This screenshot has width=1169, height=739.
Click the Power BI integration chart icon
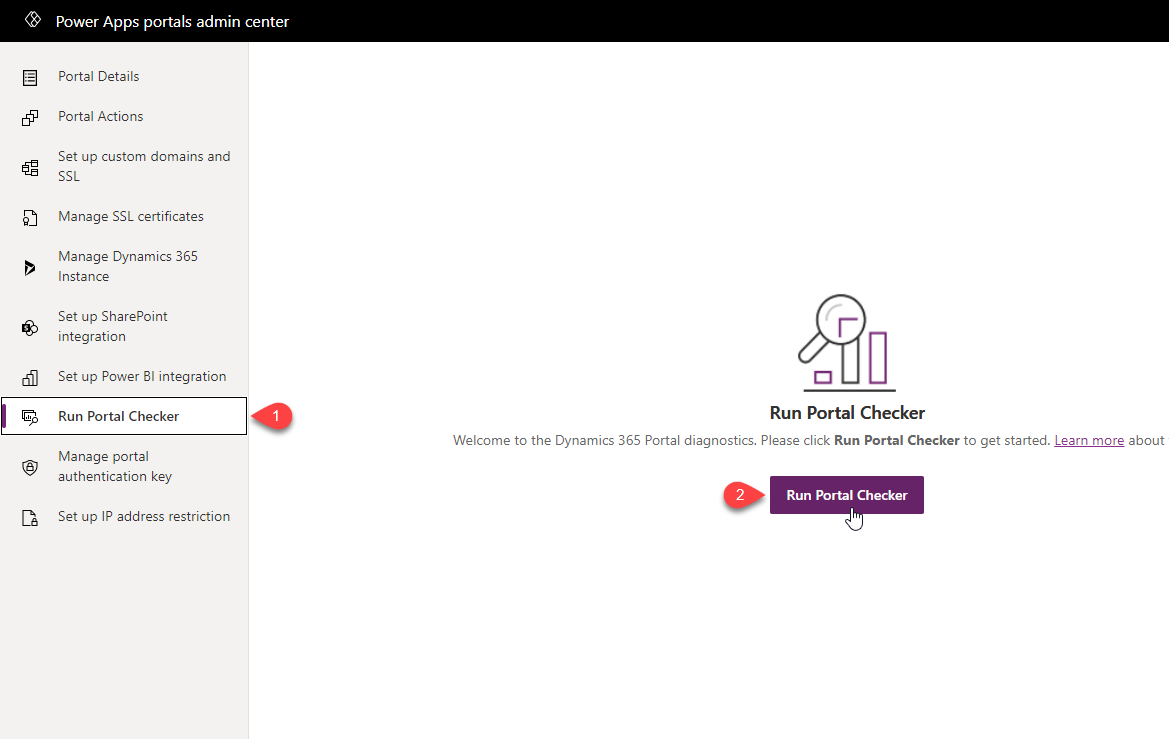click(30, 377)
